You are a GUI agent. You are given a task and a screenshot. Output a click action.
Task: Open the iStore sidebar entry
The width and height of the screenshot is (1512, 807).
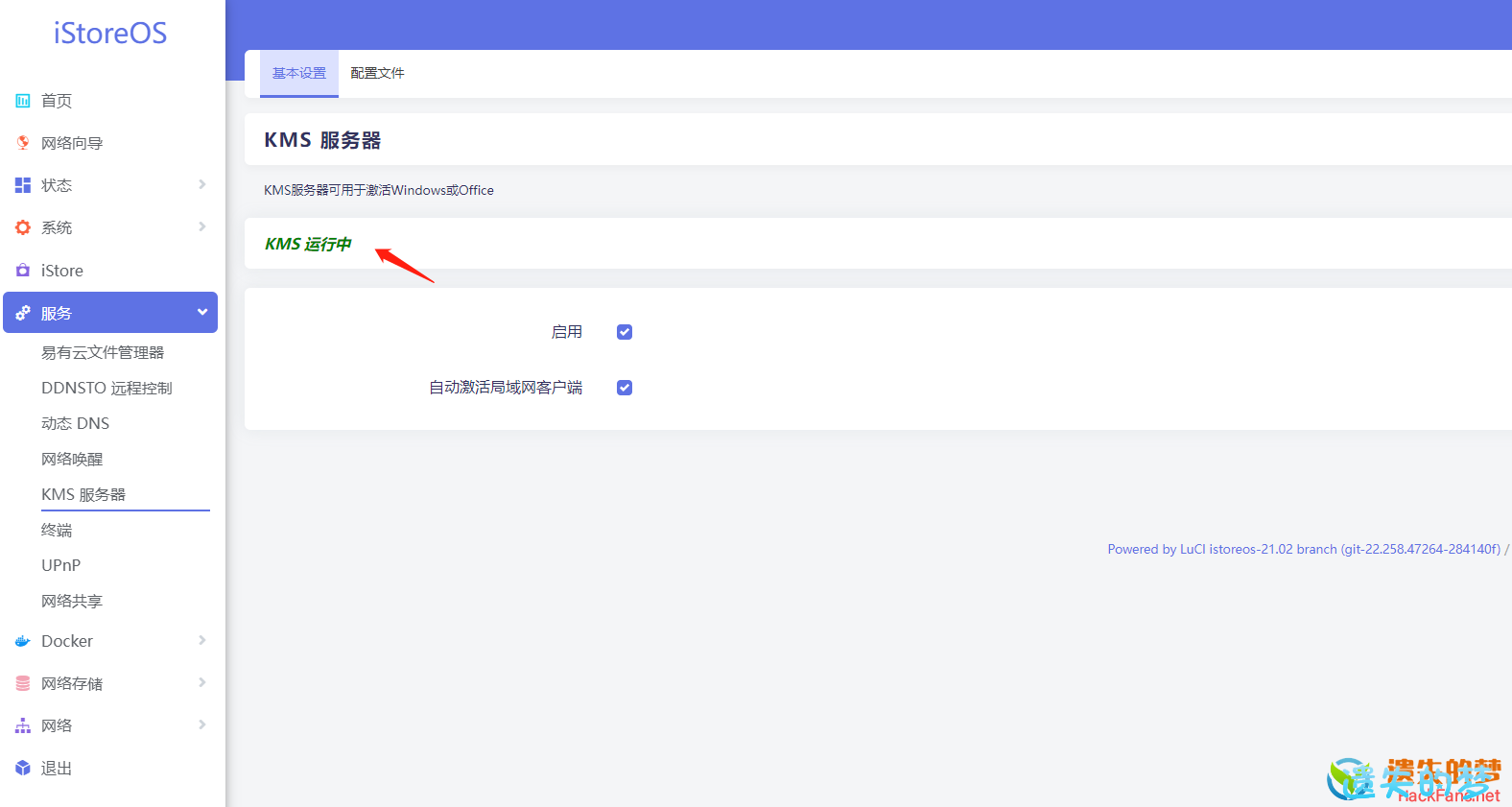tap(62, 271)
